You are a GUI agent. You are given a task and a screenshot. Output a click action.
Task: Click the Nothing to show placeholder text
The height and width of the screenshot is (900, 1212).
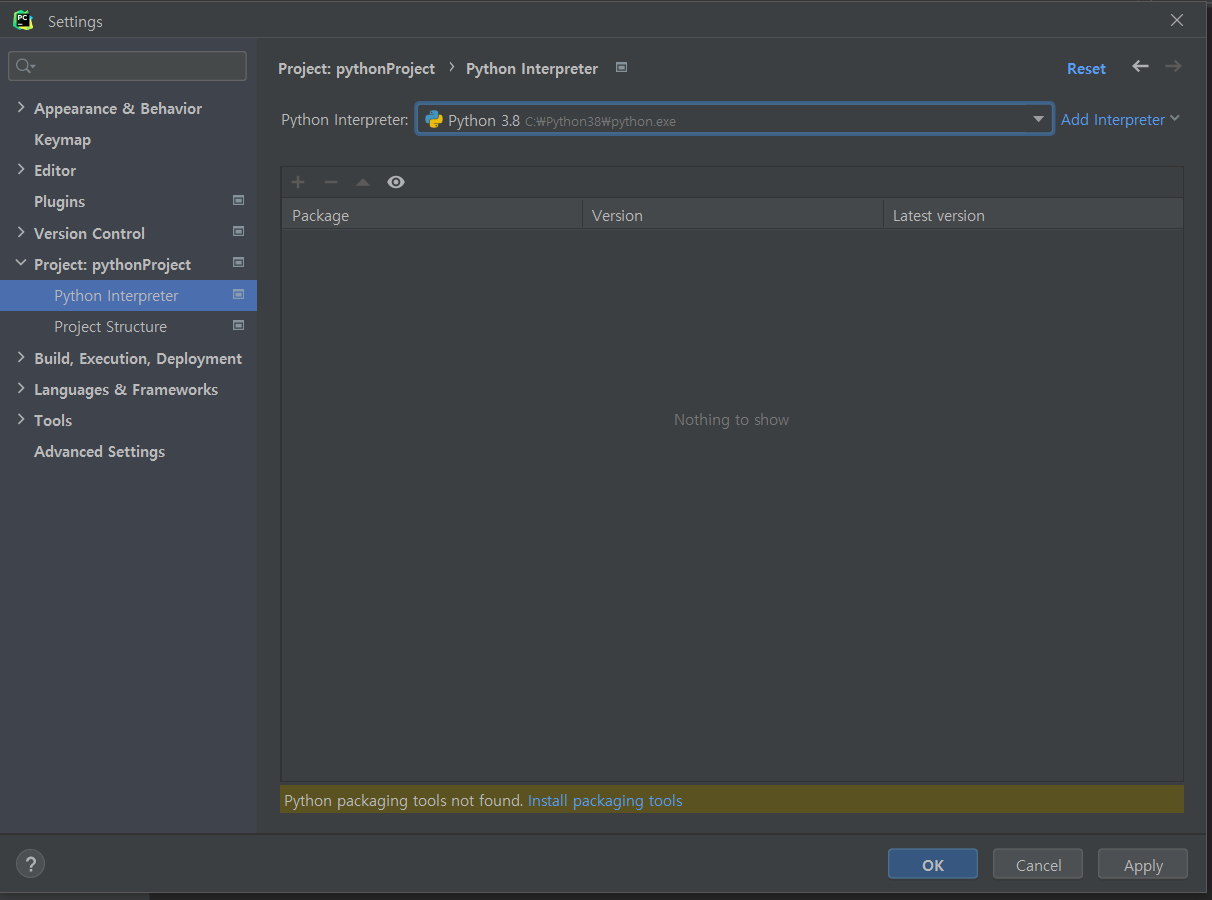731,420
